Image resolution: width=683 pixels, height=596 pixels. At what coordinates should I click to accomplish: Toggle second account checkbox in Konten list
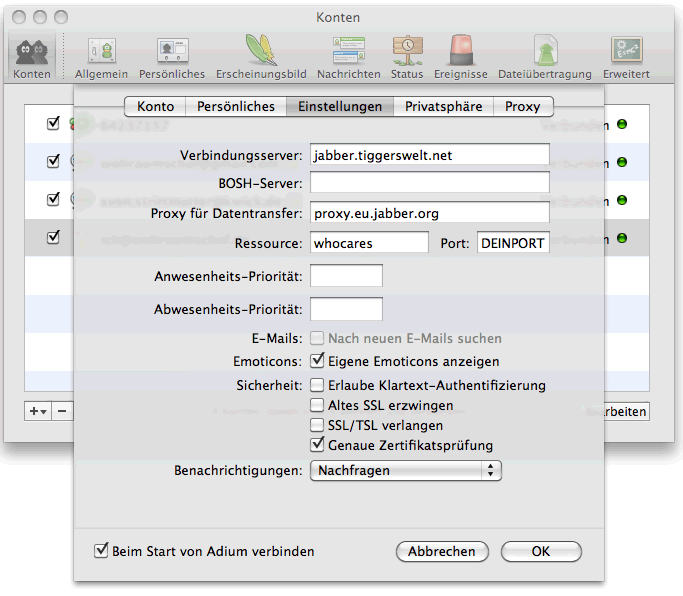[x=53, y=161]
